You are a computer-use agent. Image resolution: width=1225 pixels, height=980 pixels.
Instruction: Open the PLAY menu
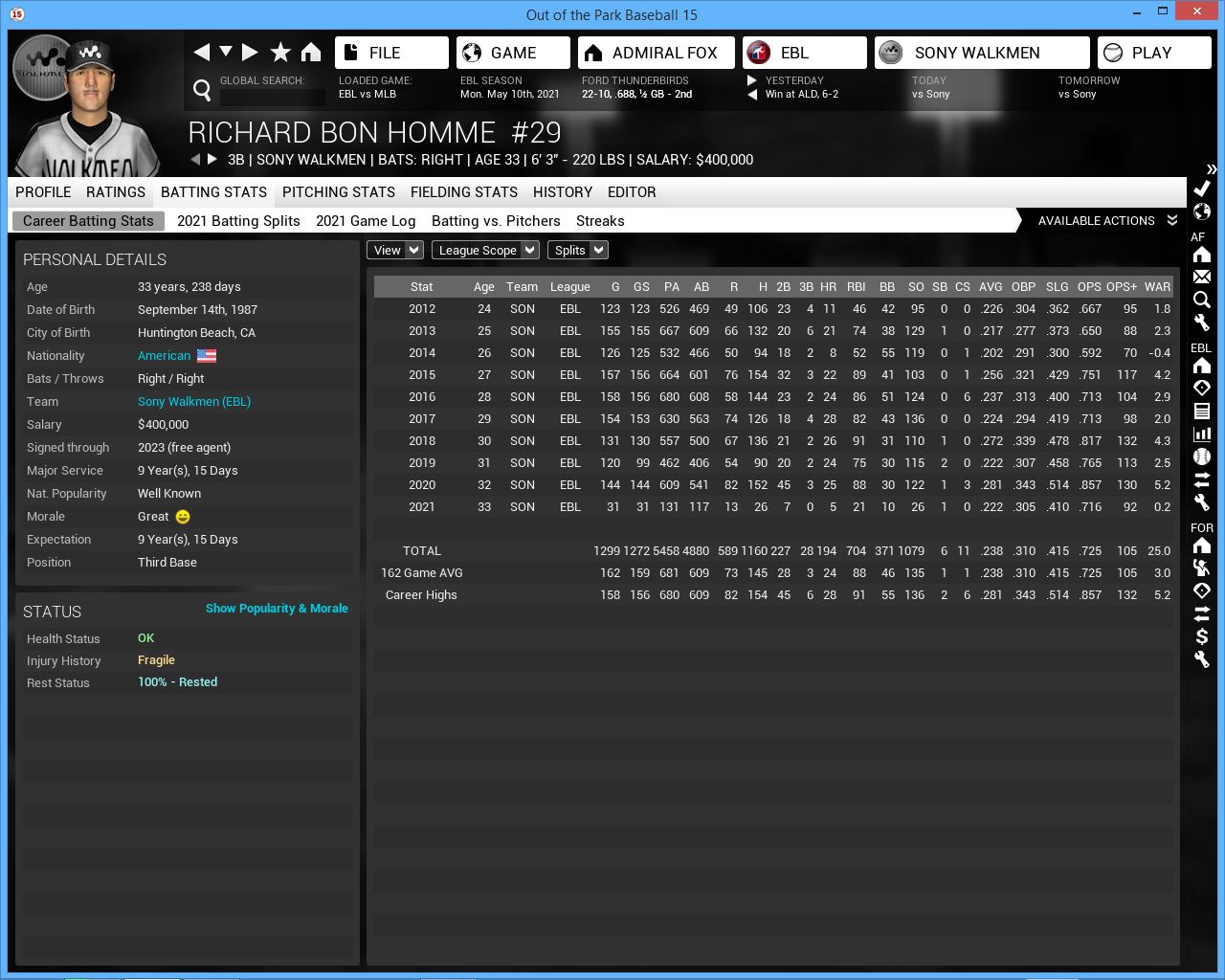[1154, 53]
